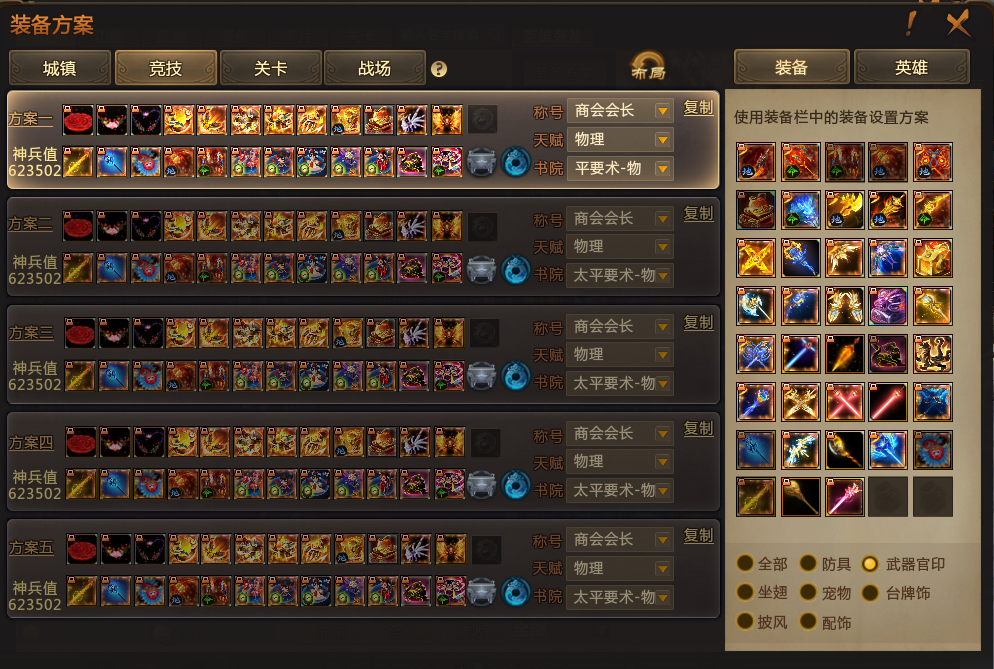The height and width of the screenshot is (669, 994).
Task: Click the red round seal icon in 方案一
Action: [78, 120]
